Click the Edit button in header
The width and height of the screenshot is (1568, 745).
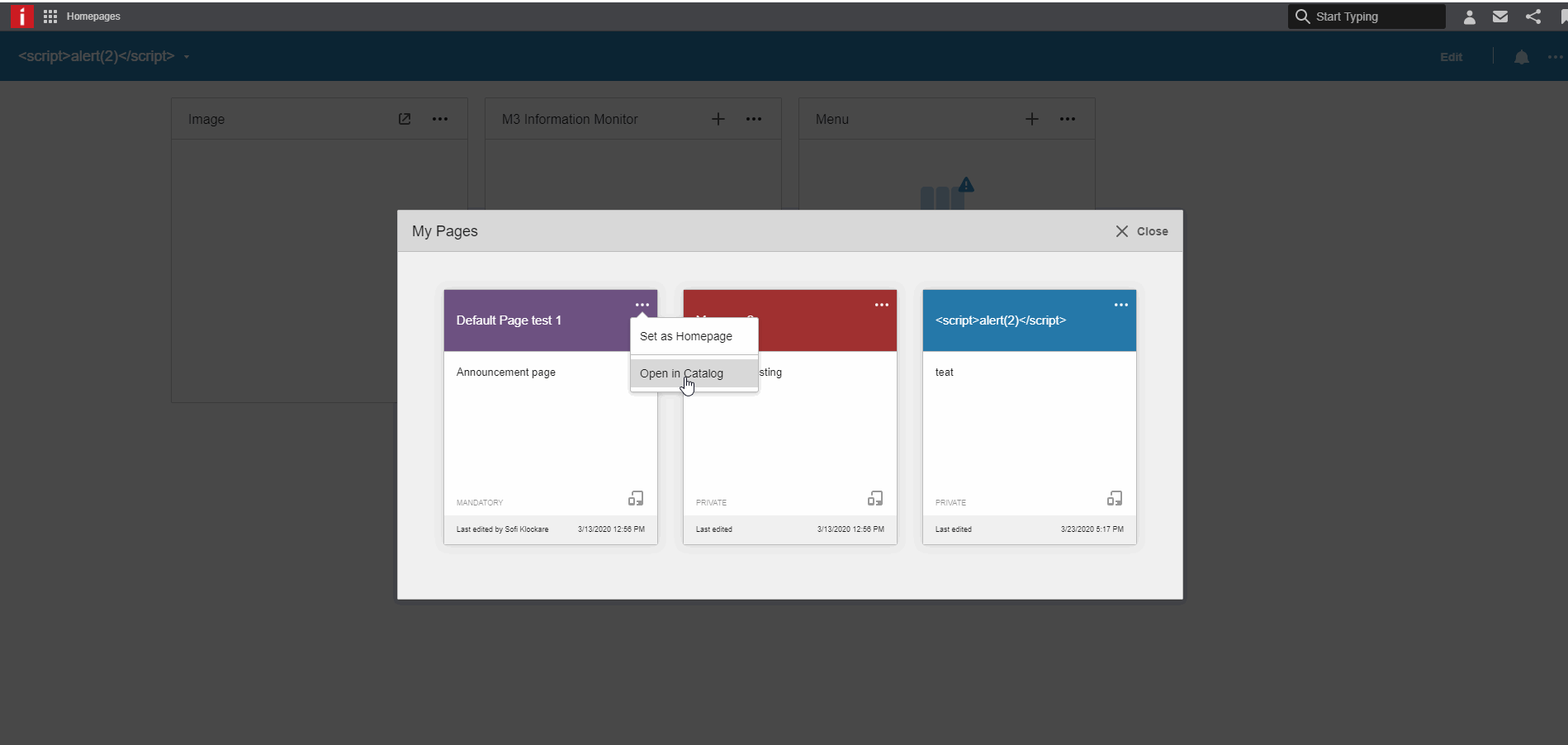pyautogui.click(x=1451, y=57)
